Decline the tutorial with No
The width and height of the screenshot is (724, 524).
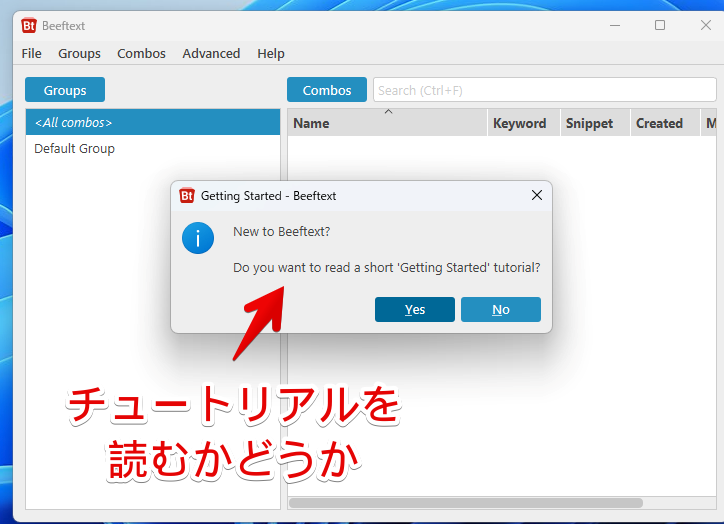501,309
